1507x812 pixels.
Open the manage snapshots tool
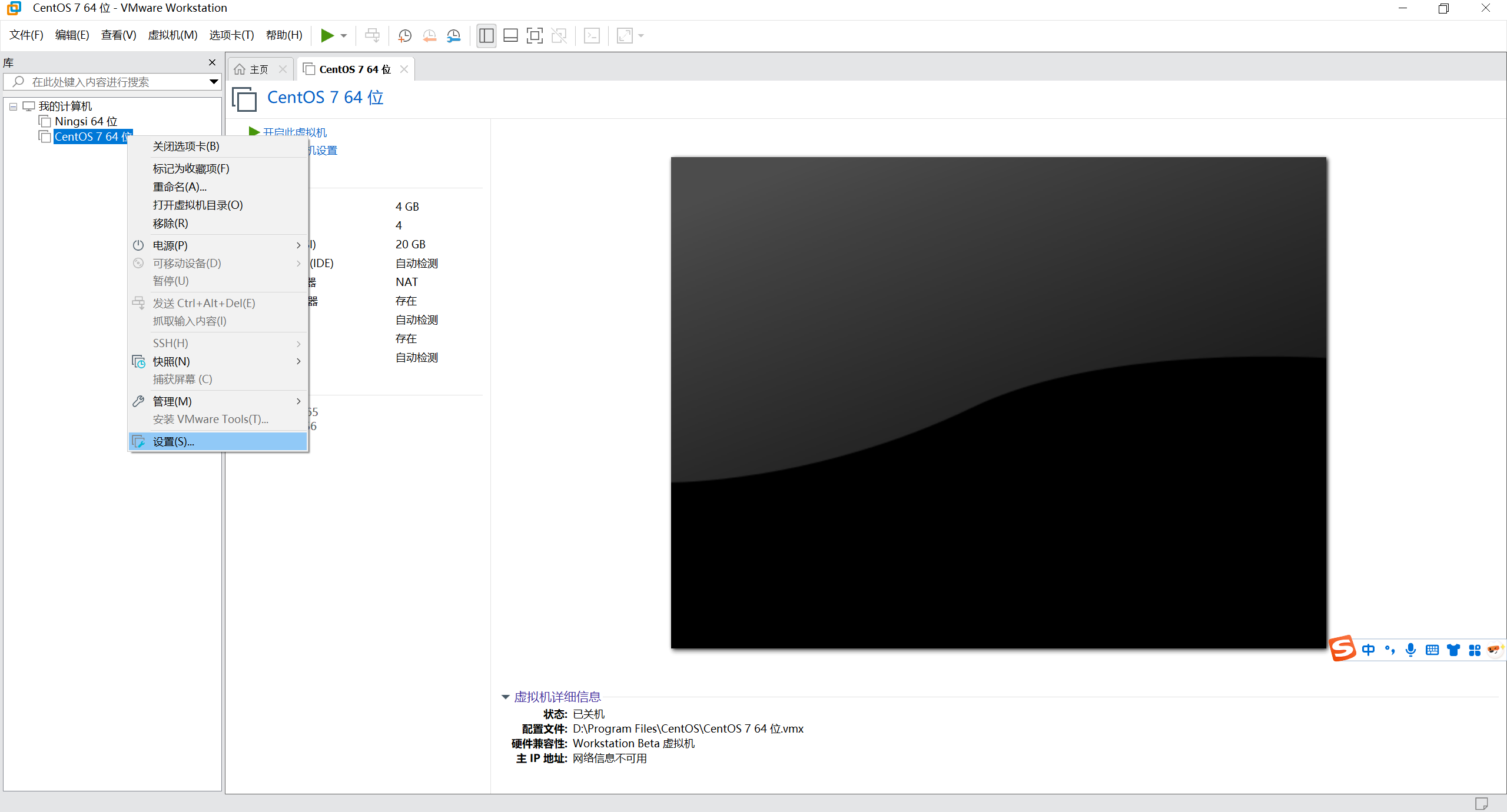point(453,35)
